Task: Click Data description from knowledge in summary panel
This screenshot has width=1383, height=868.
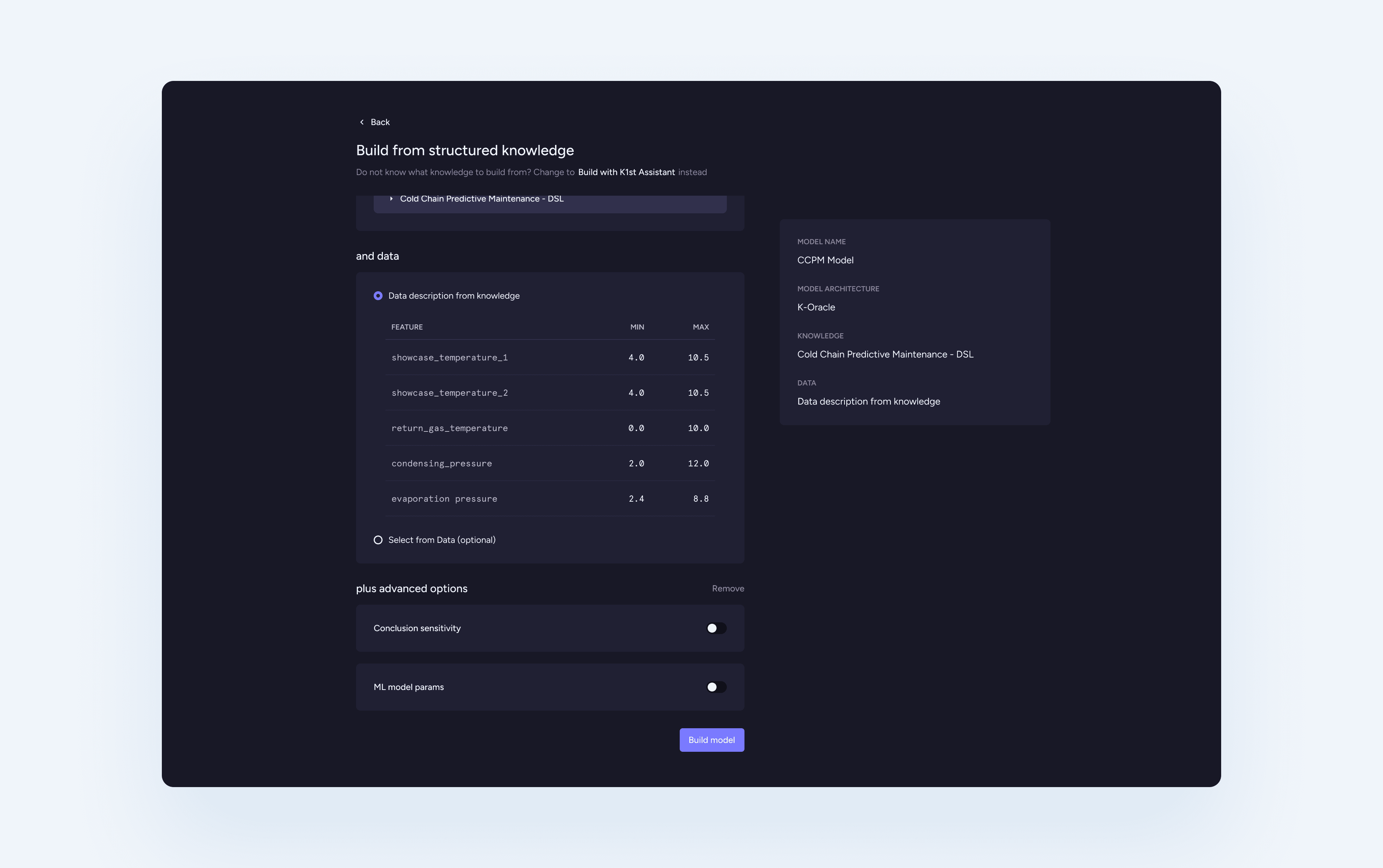Action: [869, 402]
